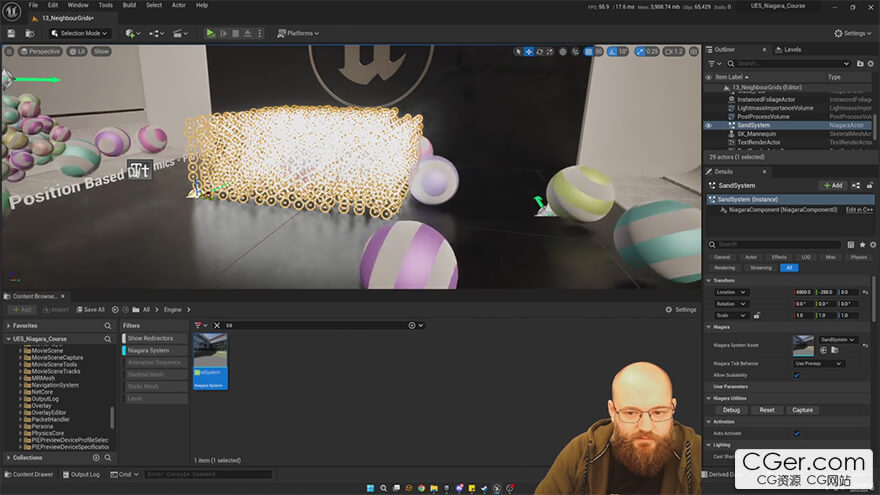This screenshot has height=495, width=880.
Task: Open the add content quick-add dropdown
Action: coord(132,34)
